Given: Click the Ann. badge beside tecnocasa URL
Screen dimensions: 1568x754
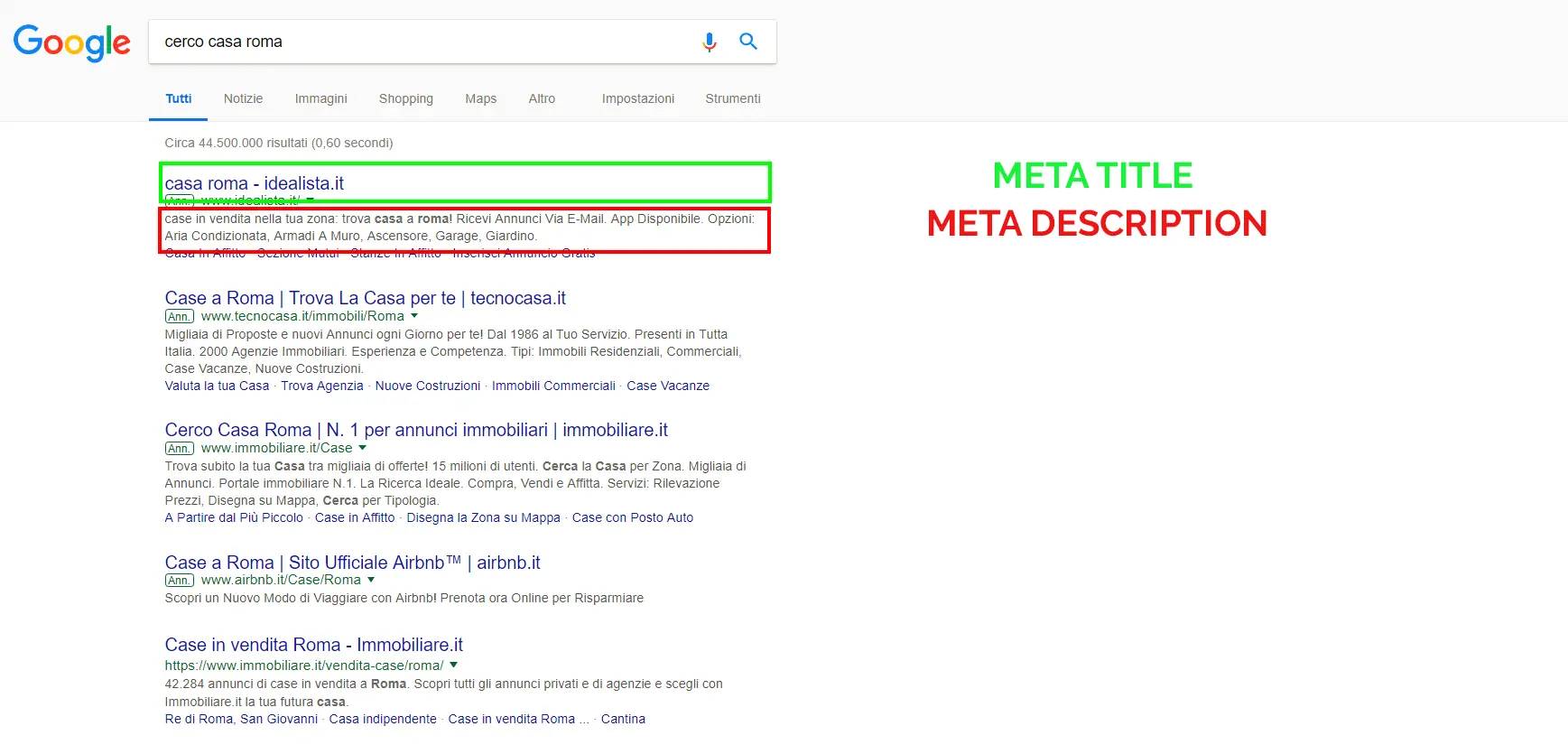Looking at the screenshot, I should click(x=180, y=317).
